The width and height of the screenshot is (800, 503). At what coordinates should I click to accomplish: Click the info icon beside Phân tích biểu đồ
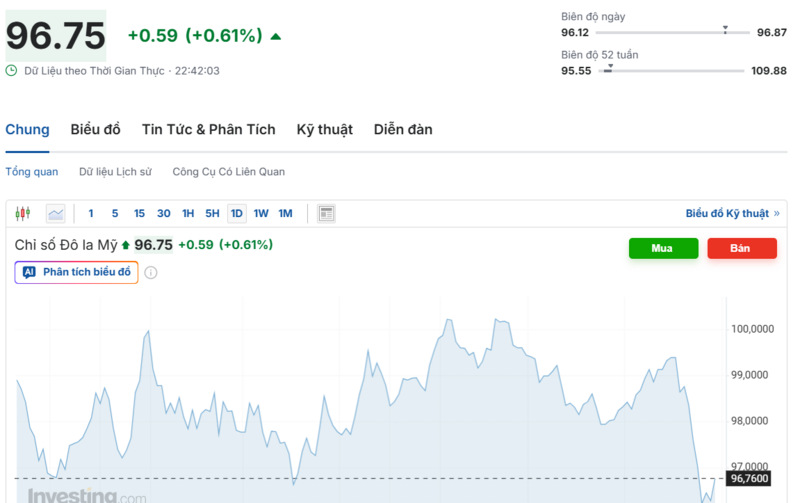click(151, 272)
